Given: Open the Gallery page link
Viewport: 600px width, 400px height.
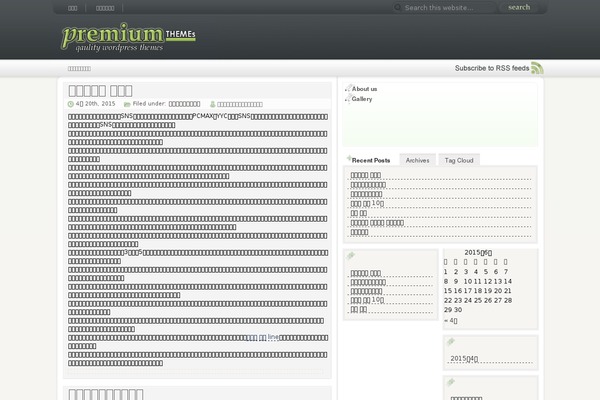Looking at the screenshot, I should point(362,99).
